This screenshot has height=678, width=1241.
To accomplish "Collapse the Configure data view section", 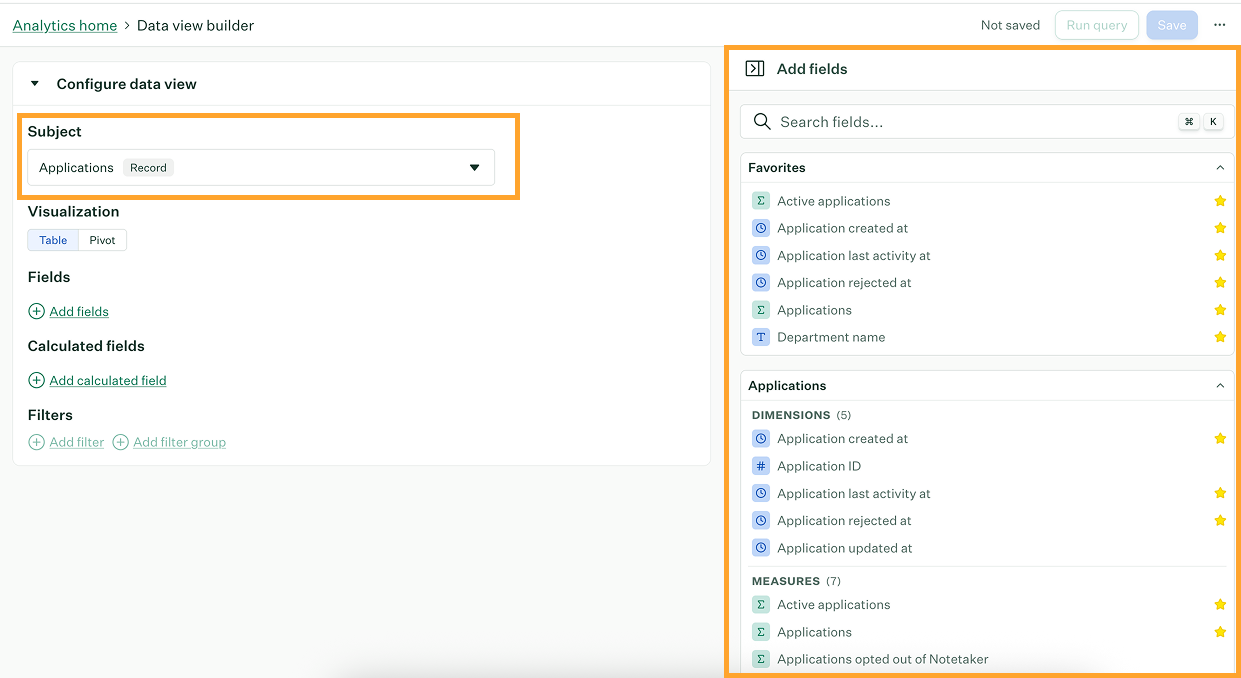I will click(35, 84).
